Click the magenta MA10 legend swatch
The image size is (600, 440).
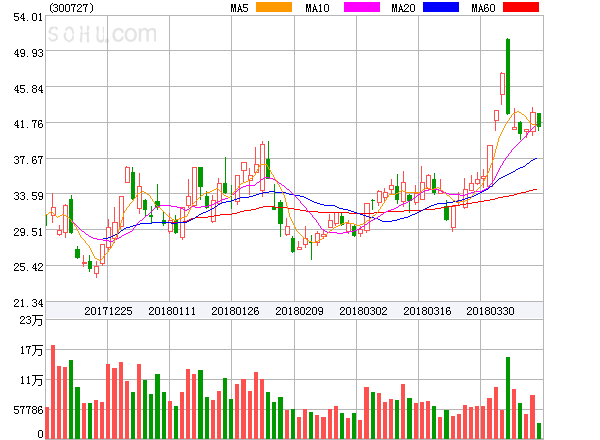[362, 7]
